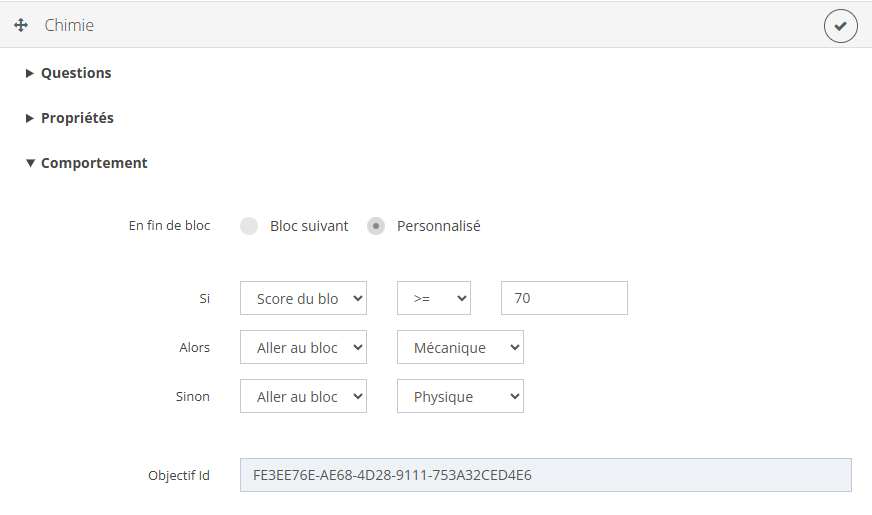Collapse the Comportement section arrow
The height and width of the screenshot is (515, 872).
pos(30,163)
